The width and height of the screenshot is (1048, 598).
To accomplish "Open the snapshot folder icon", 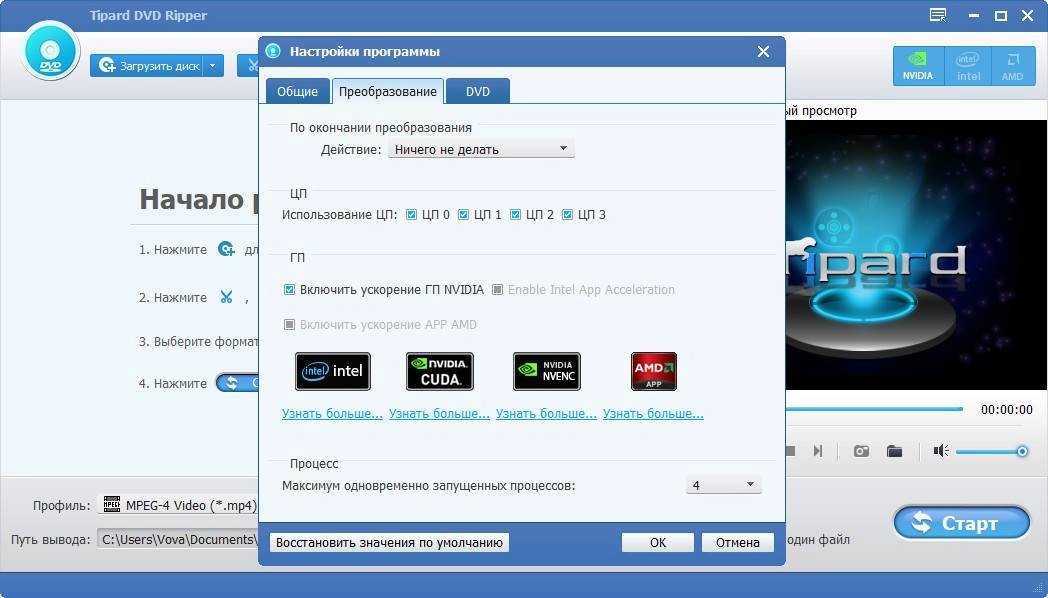I will [x=894, y=452].
